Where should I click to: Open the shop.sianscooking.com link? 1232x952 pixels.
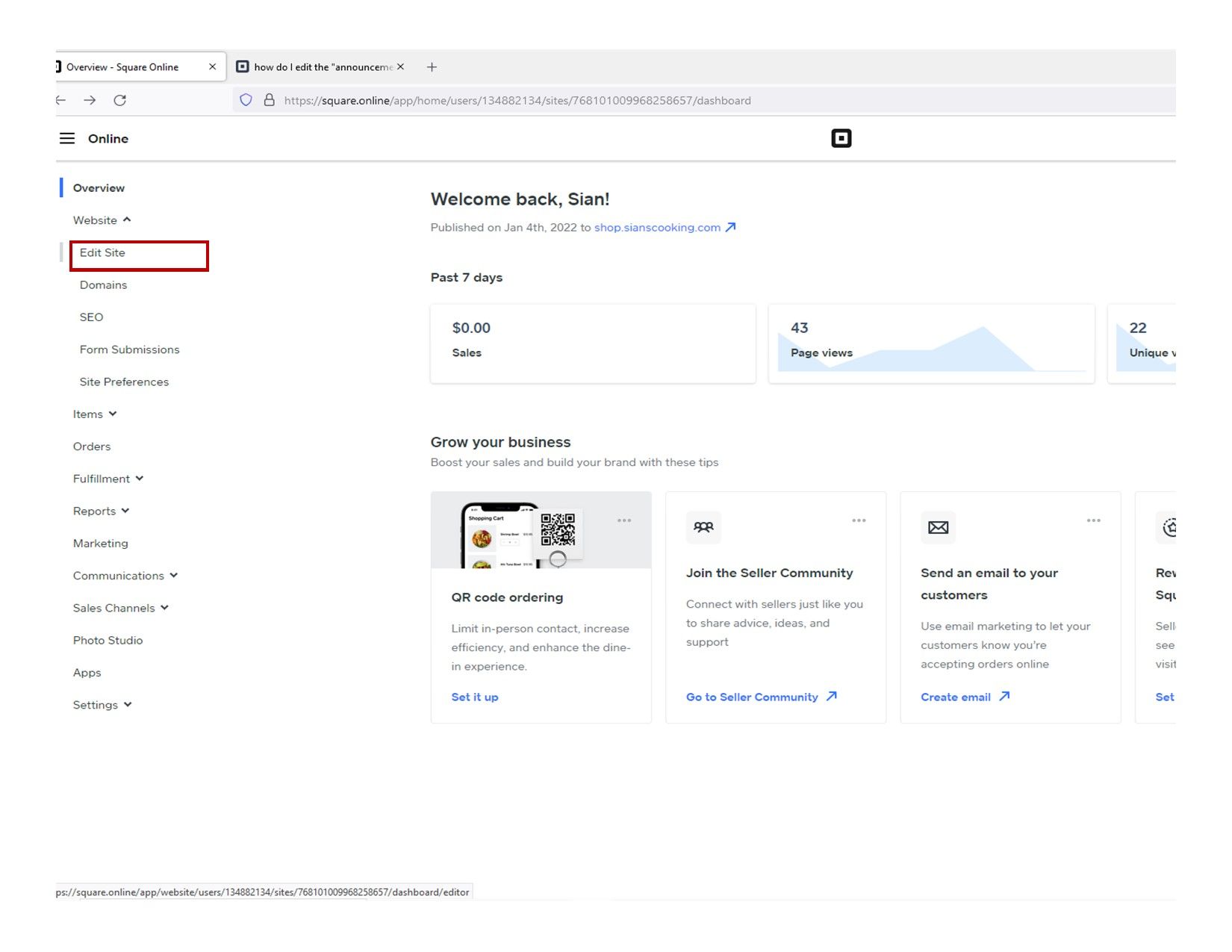[657, 228]
